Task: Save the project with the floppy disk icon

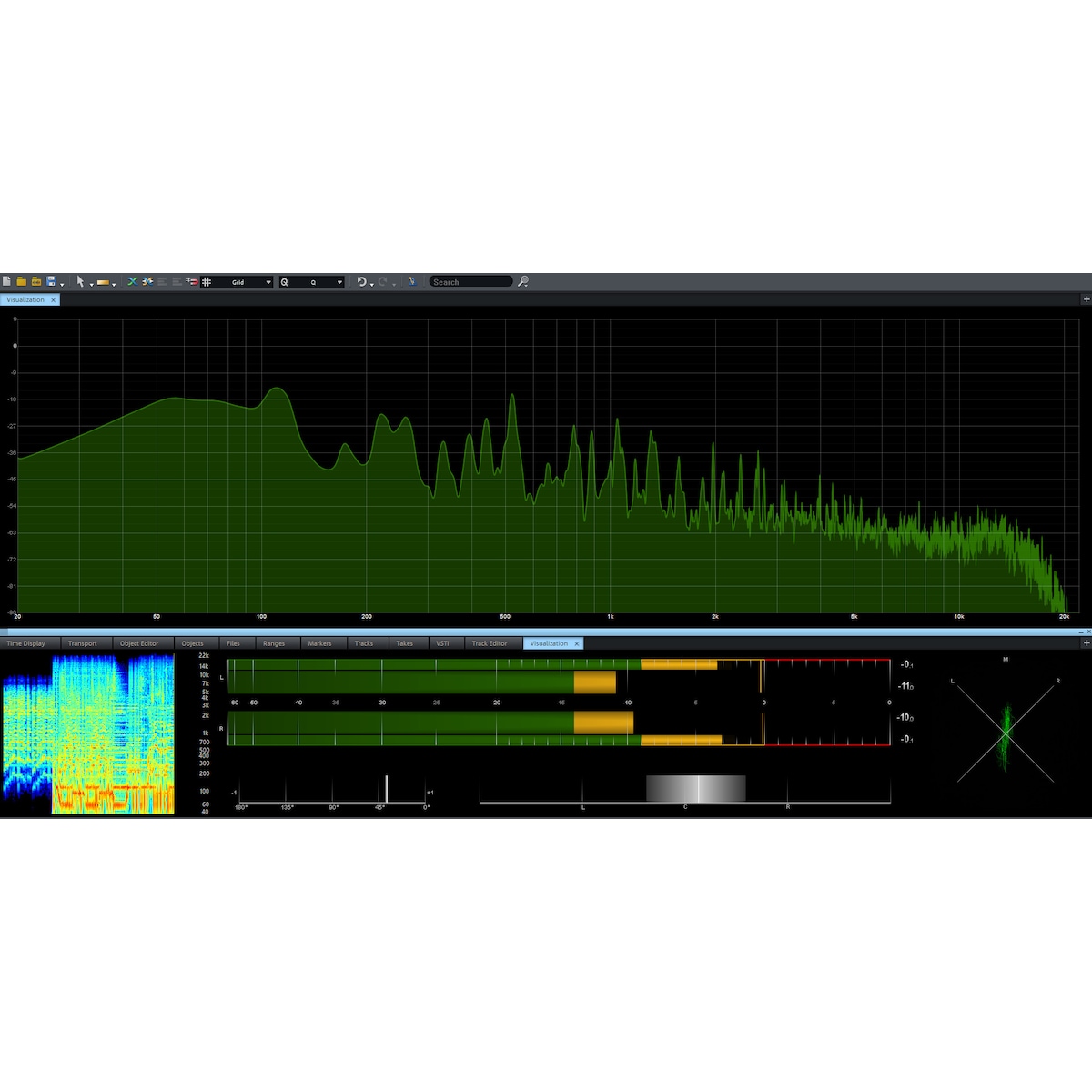Action: click(51, 282)
